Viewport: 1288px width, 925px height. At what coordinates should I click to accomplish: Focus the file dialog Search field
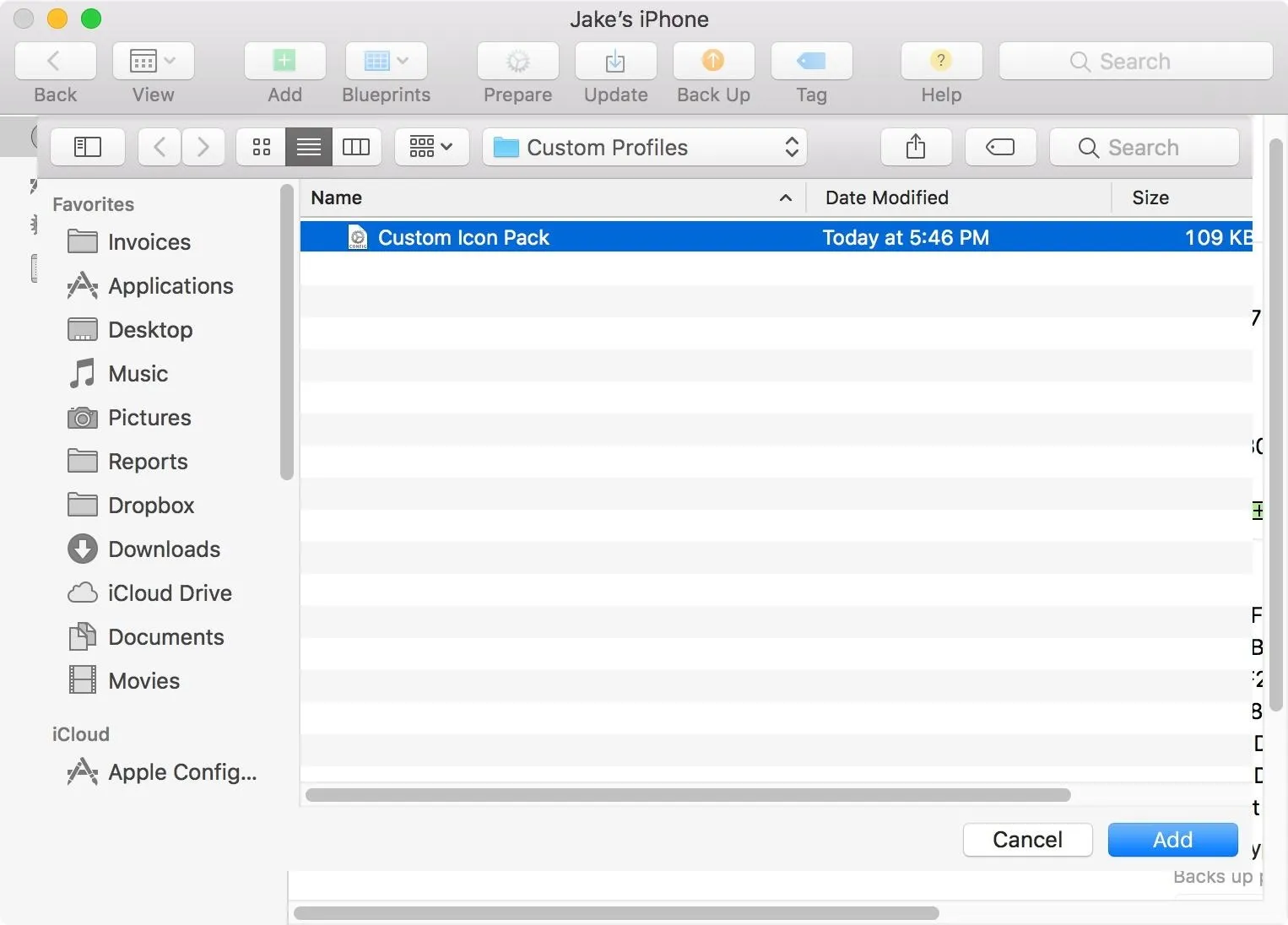(x=1144, y=147)
